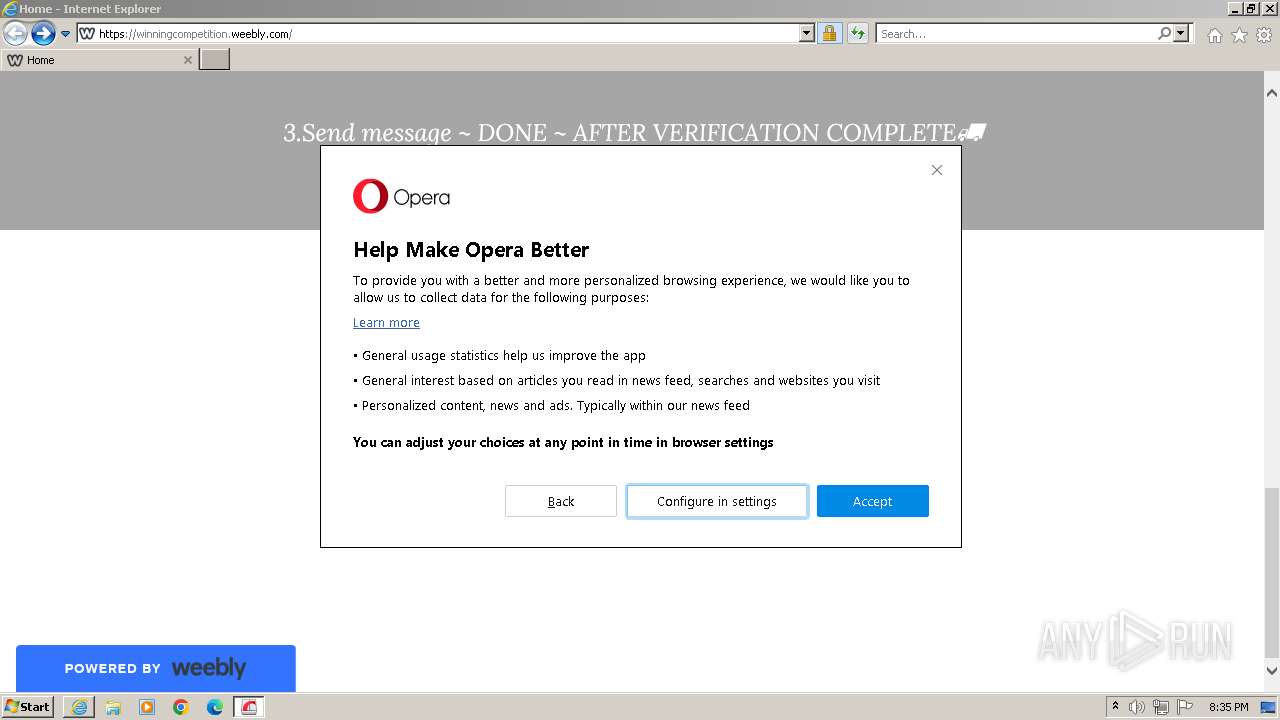Show hidden tray icons arrow

click(1115, 706)
